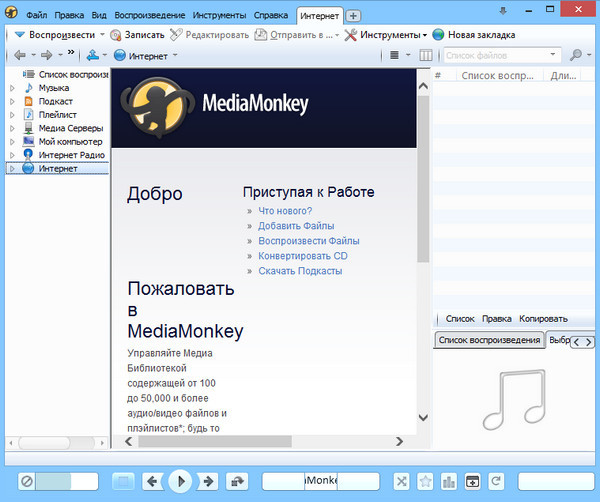This screenshot has height=502, width=600.
Task: Click the search magnifier icon
Action: [x=576, y=55]
